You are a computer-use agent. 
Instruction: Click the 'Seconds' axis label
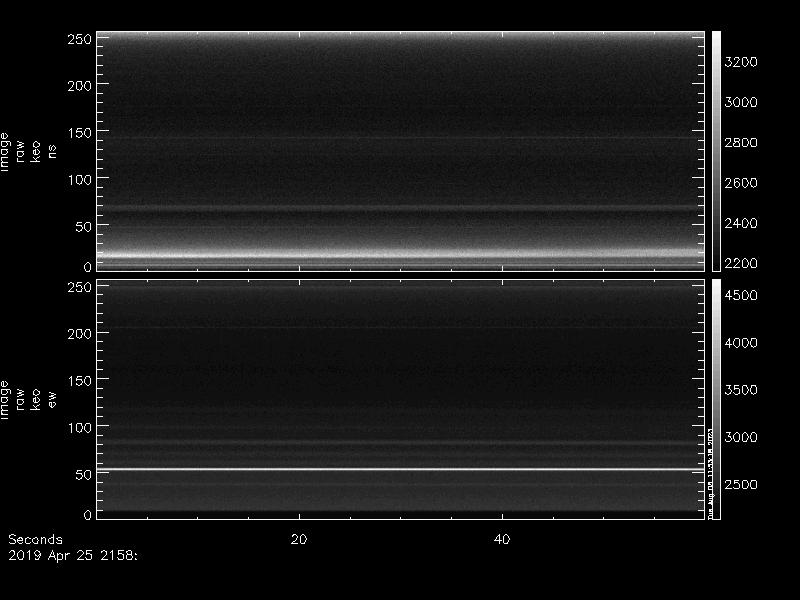pyautogui.click(x=35, y=539)
